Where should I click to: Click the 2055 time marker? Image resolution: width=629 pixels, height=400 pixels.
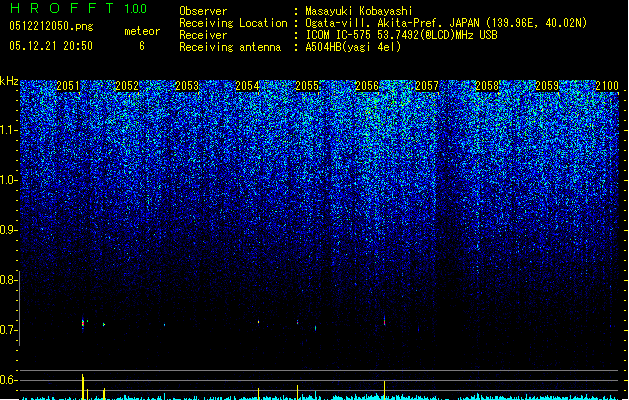(x=307, y=86)
